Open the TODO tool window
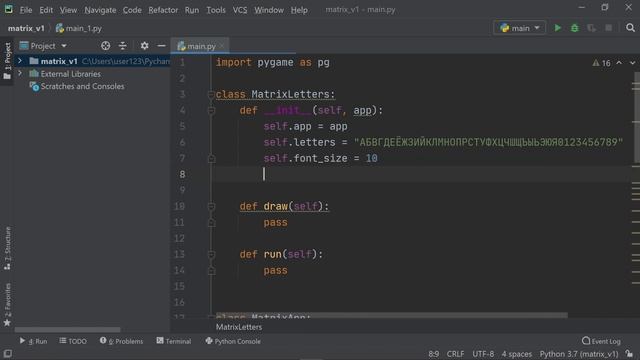 pos(73,341)
